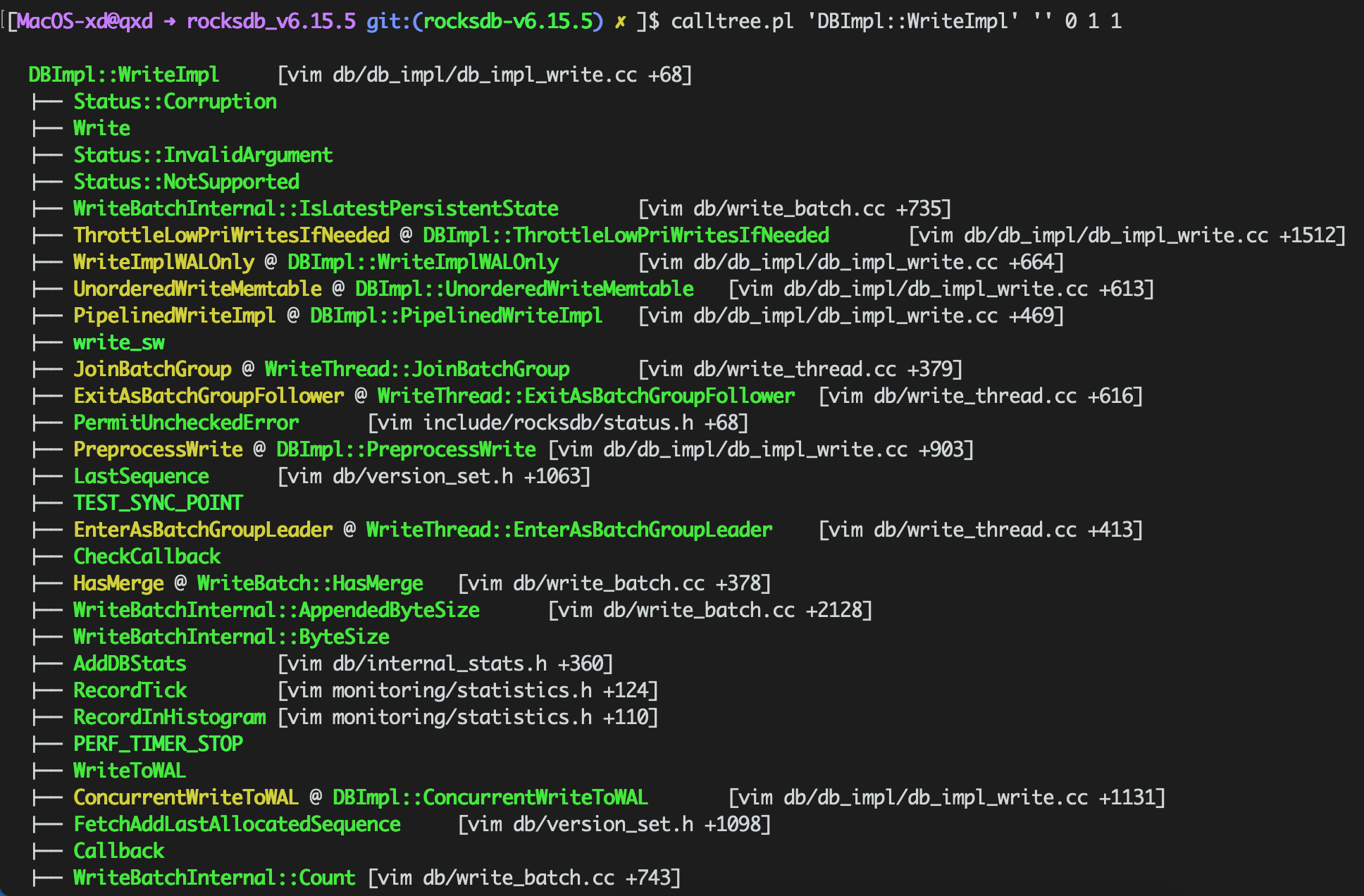Click the vim db_impl_write.cc +613 location
The image size is (1364, 896).
941,289
